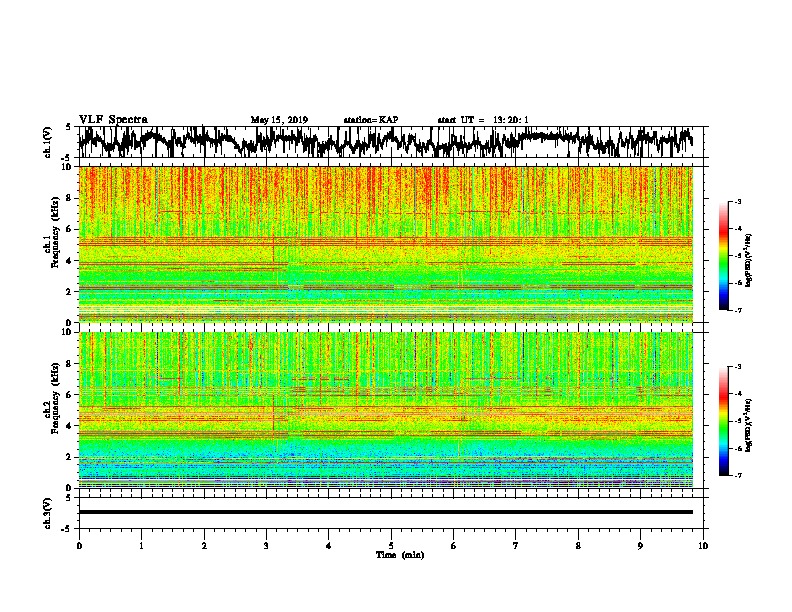Click the ch.2 frequency tick label "8"

click(x=69, y=364)
